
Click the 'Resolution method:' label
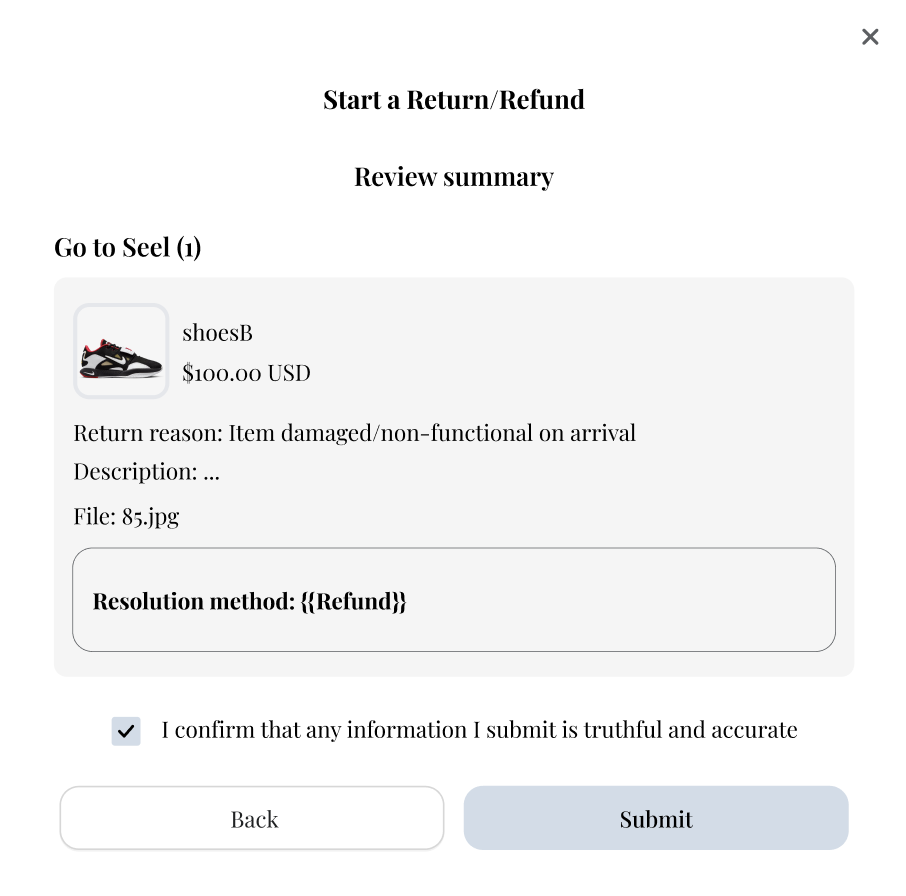[193, 601]
